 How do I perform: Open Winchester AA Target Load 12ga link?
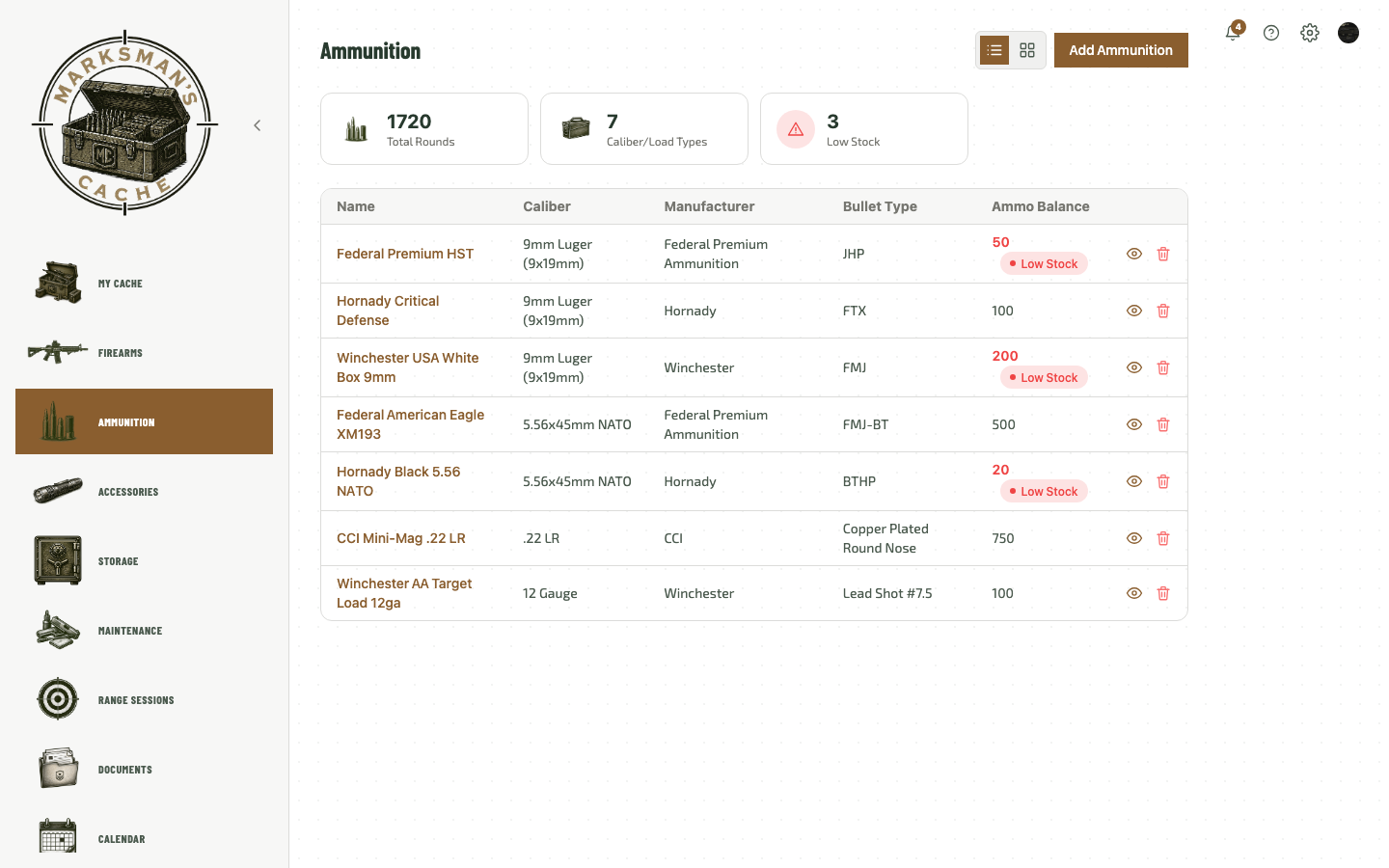click(x=404, y=593)
